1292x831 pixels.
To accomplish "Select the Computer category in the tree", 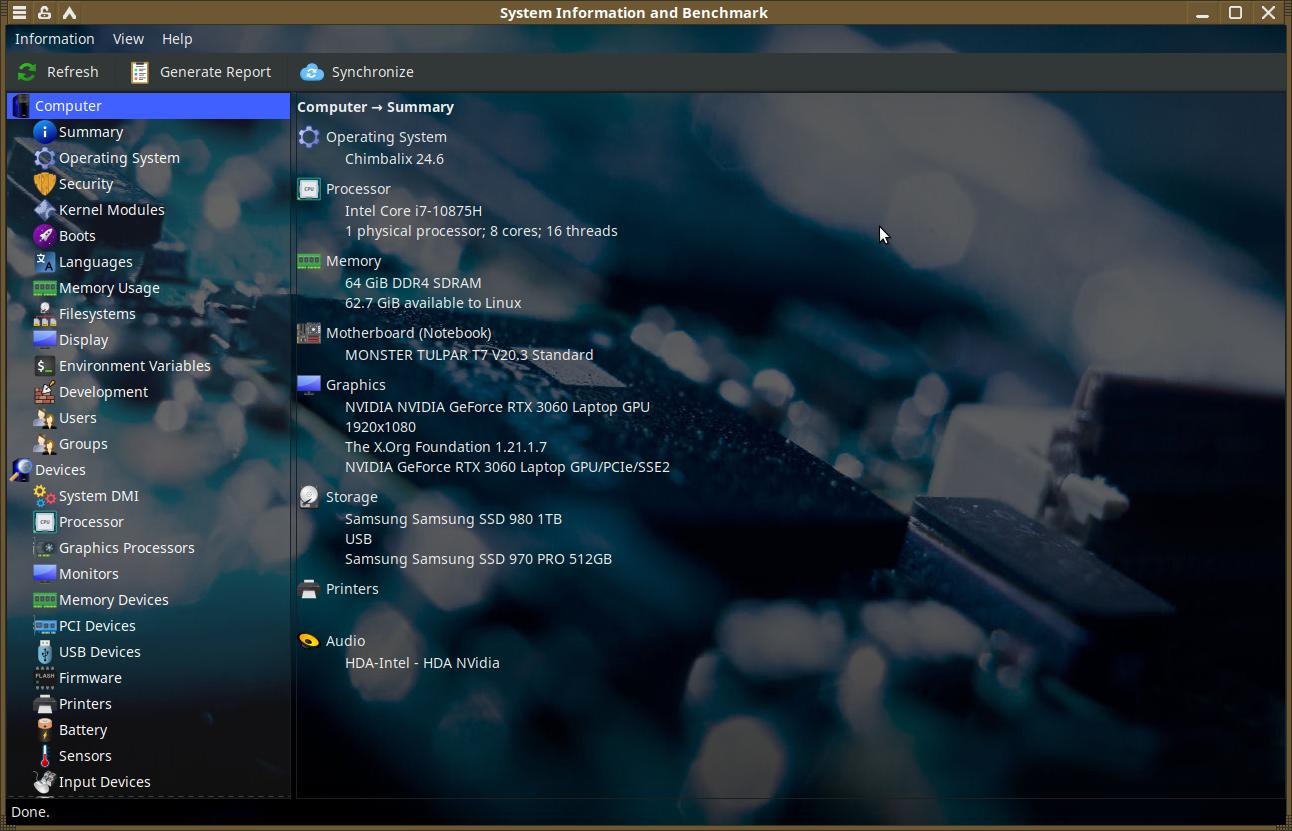I will point(149,106).
